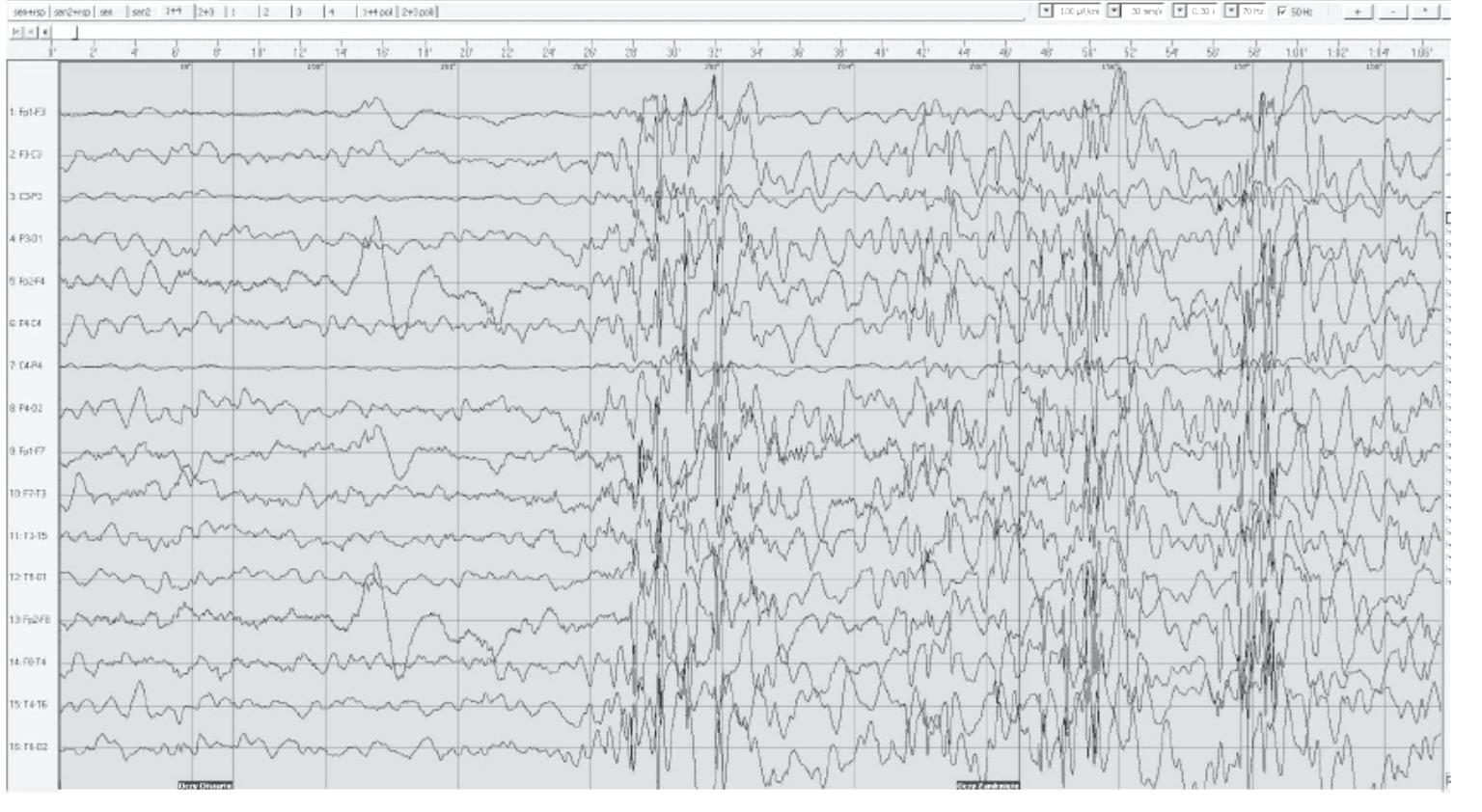Click the asterisk button in top right
The image size is (1482, 812).
(x=1425, y=12)
